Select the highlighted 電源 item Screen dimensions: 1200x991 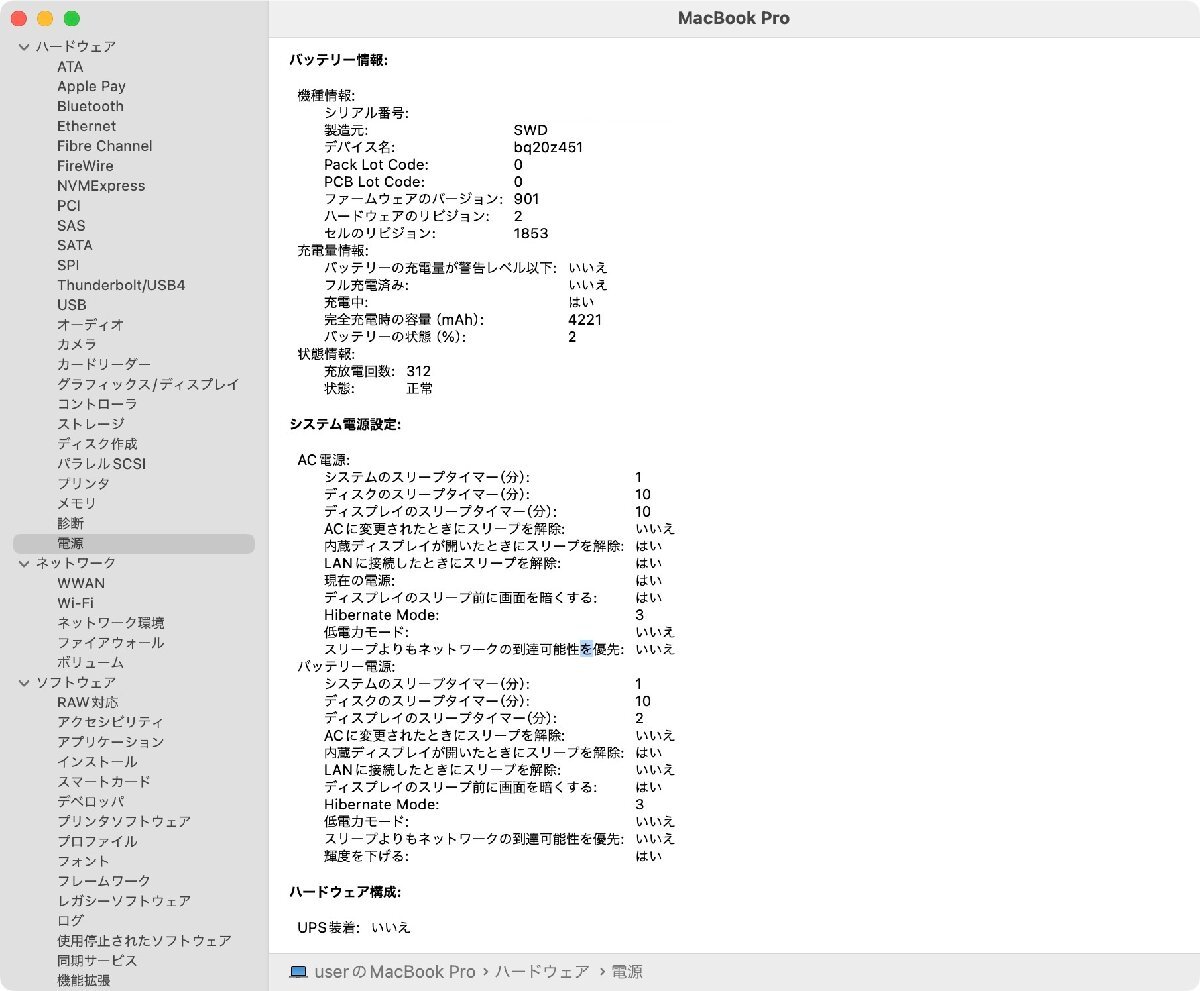point(134,543)
